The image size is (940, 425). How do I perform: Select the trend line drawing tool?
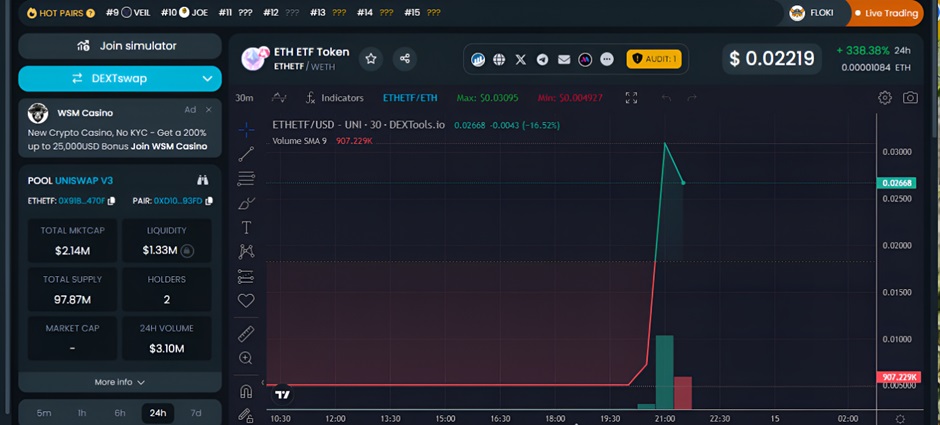point(246,154)
